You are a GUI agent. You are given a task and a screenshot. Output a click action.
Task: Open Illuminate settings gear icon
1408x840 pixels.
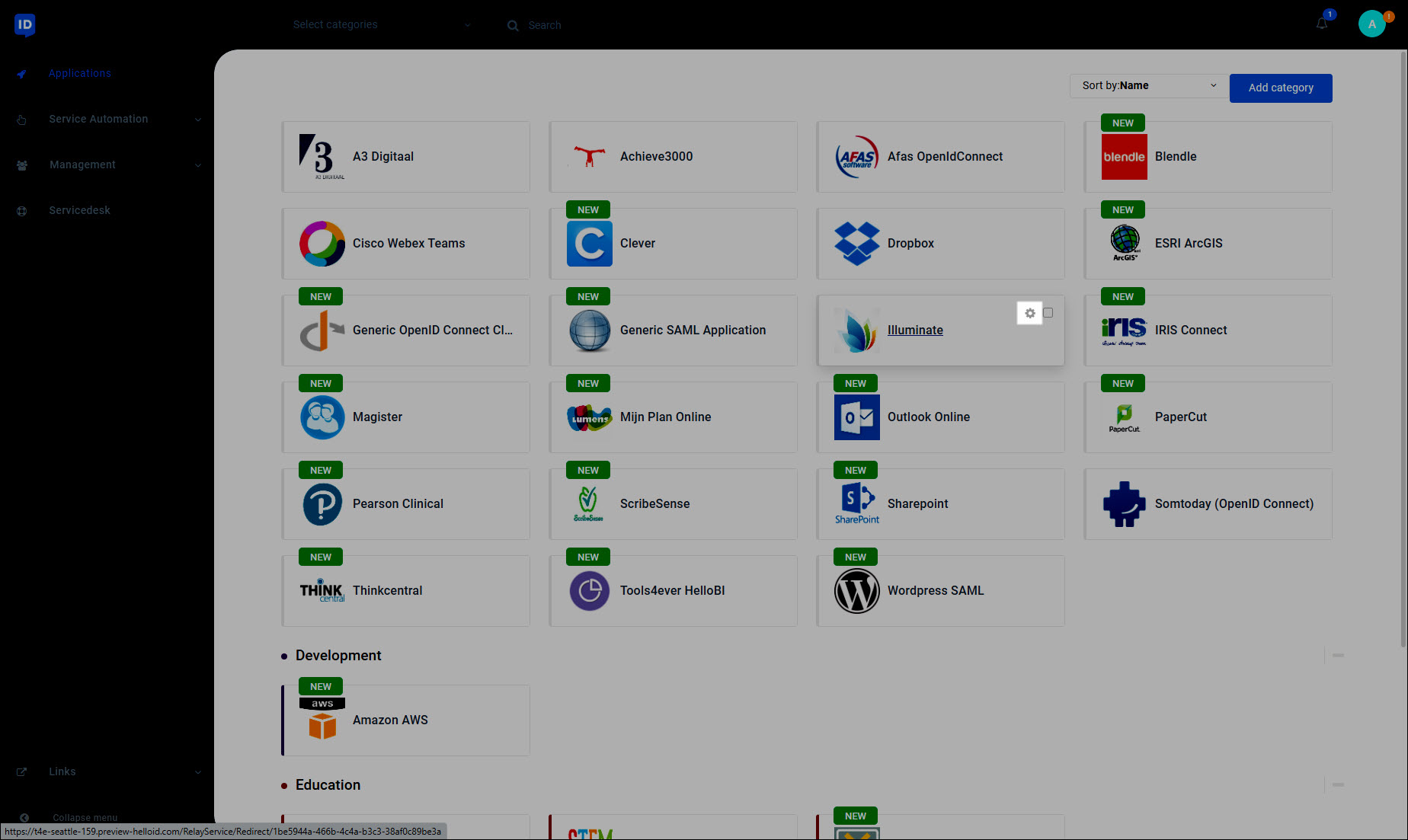1029,313
